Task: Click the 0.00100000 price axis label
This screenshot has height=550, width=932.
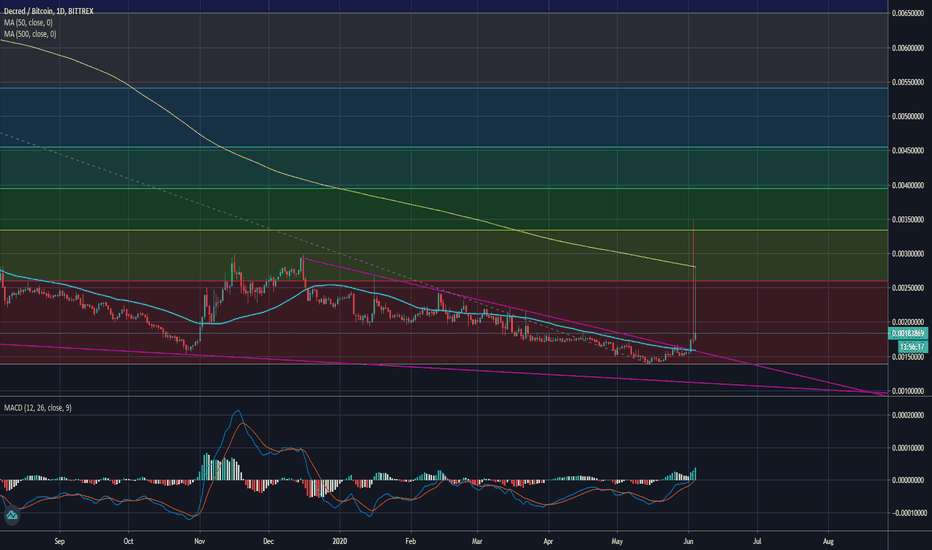Action: tap(908, 391)
